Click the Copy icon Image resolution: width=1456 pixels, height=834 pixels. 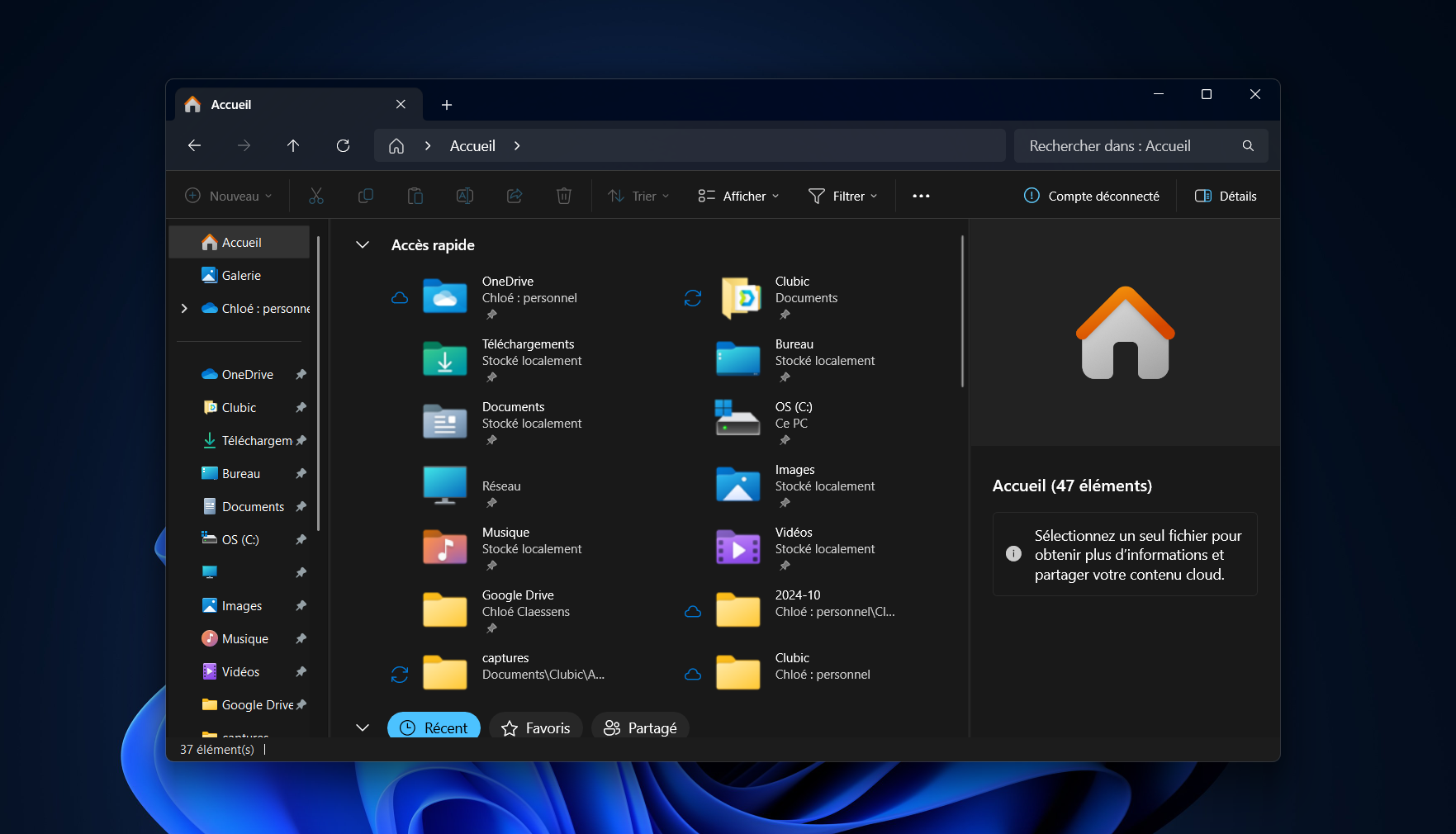click(366, 196)
